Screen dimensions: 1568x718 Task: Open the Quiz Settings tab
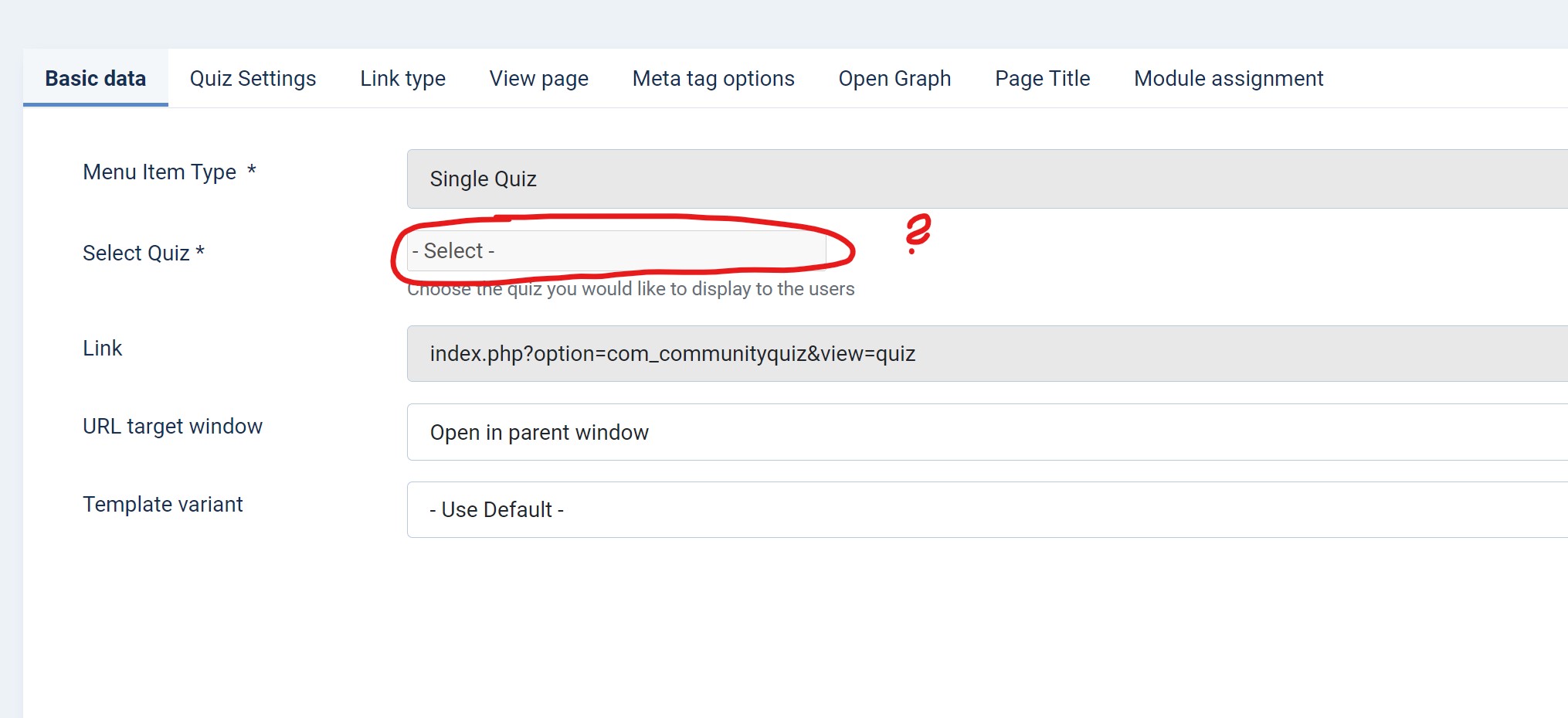(x=253, y=79)
